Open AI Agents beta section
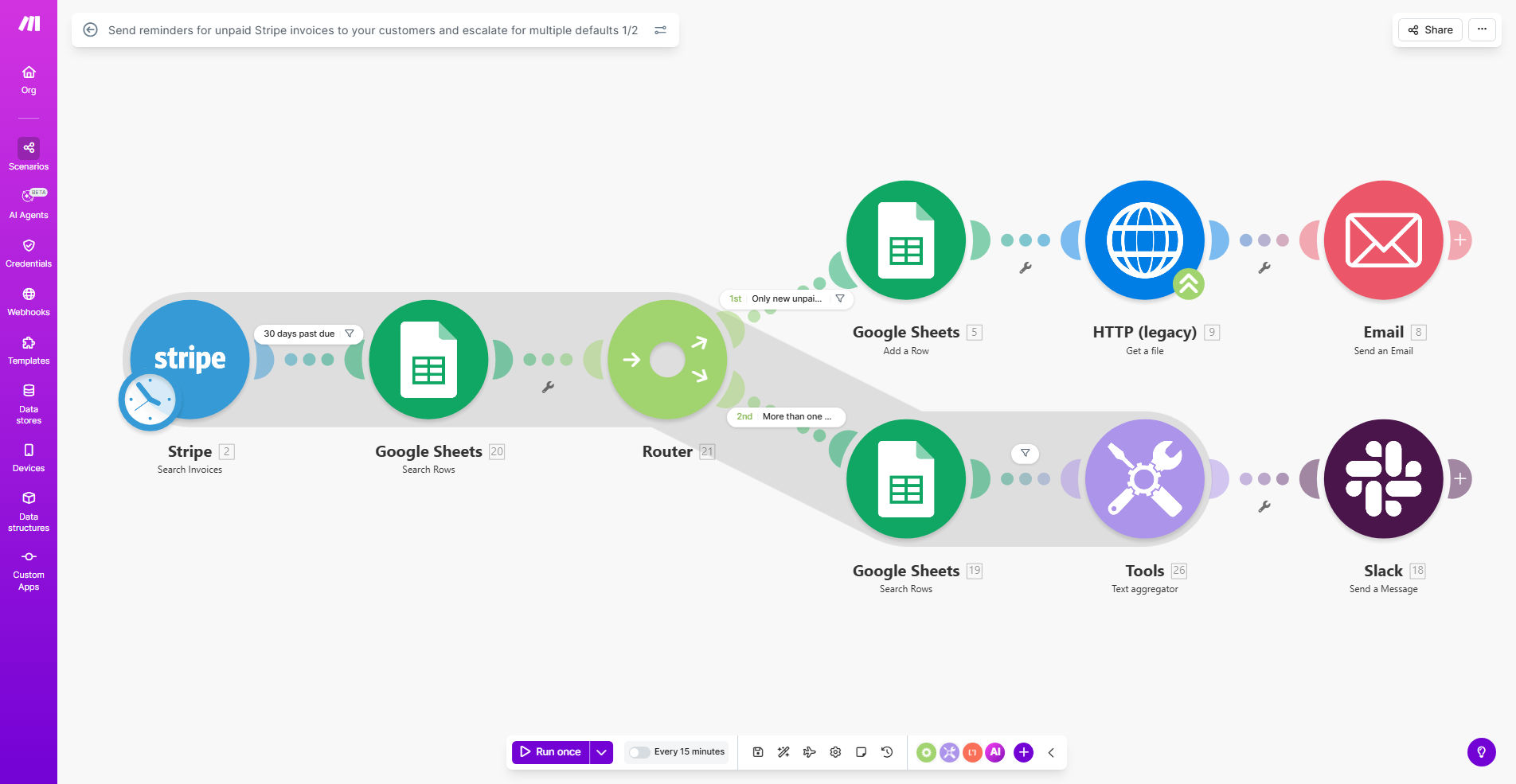 pos(29,204)
